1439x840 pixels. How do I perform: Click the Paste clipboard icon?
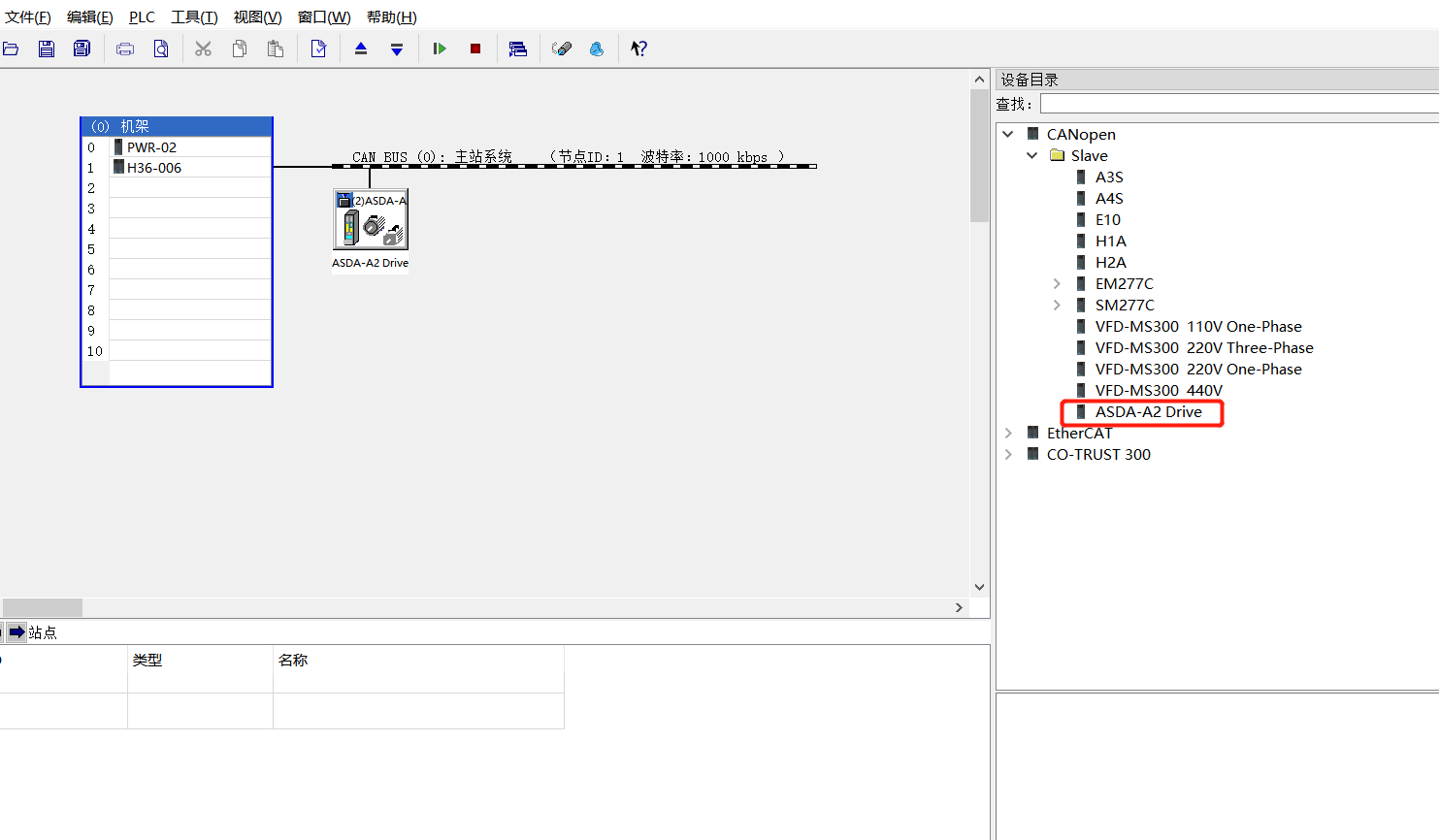(276, 48)
